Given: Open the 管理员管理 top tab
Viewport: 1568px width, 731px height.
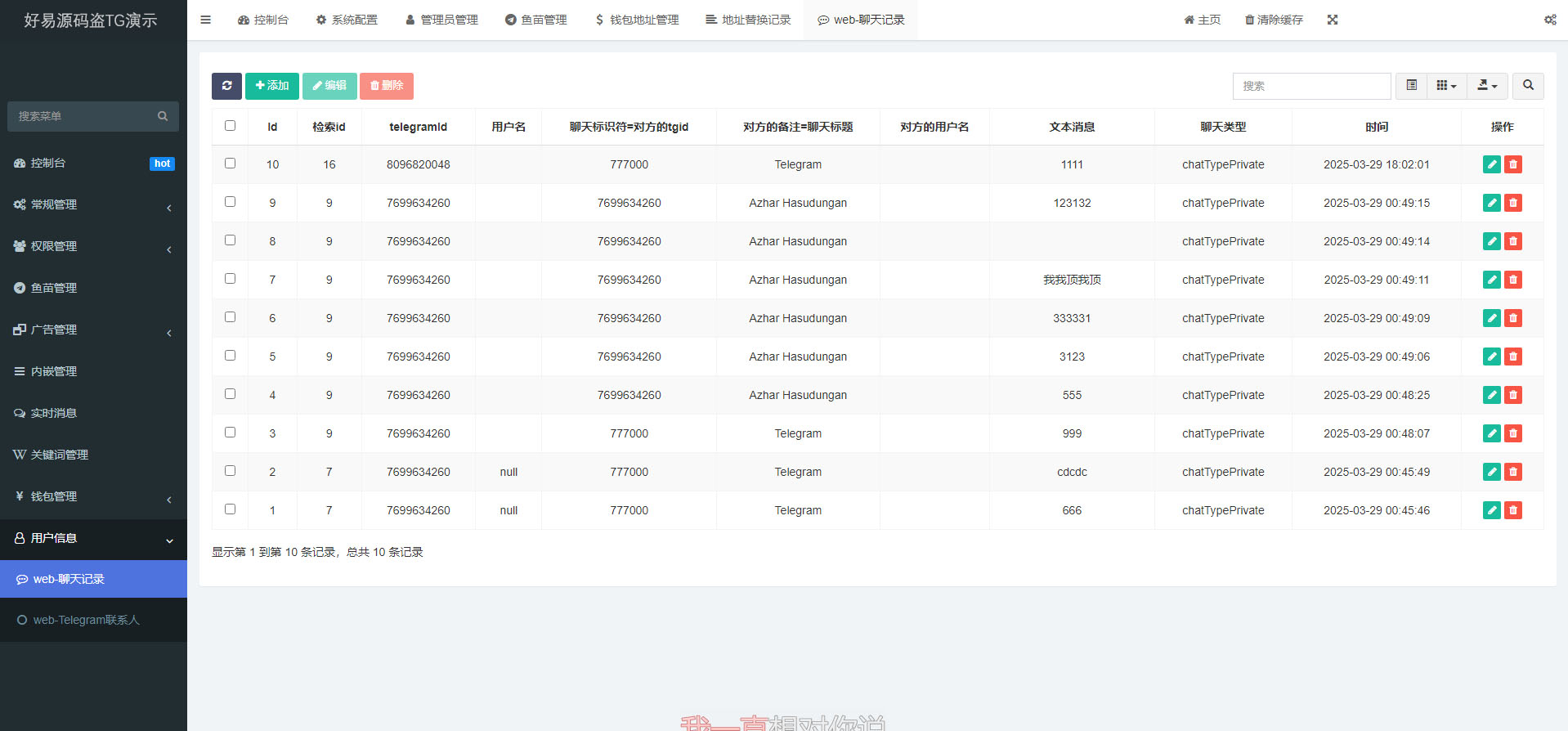Looking at the screenshot, I should click(441, 20).
